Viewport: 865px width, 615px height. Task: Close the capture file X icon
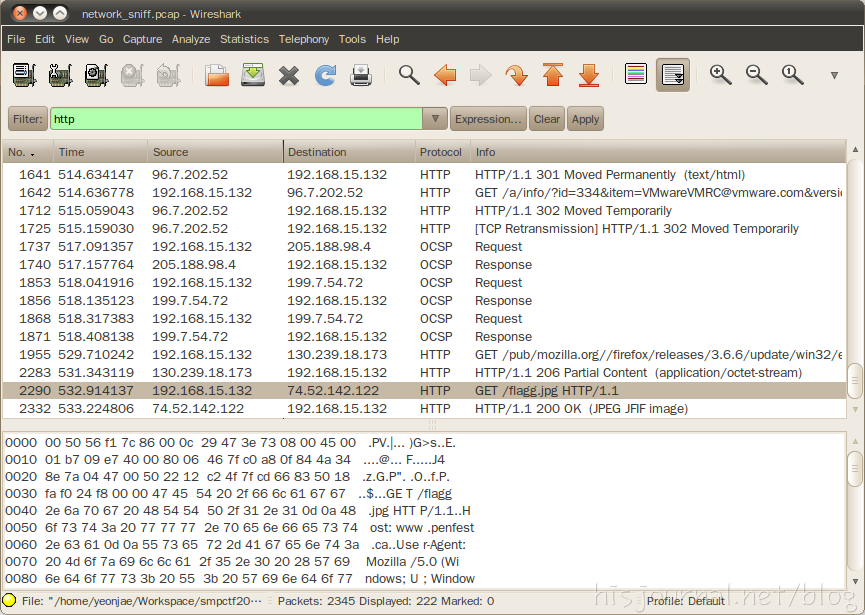289,76
